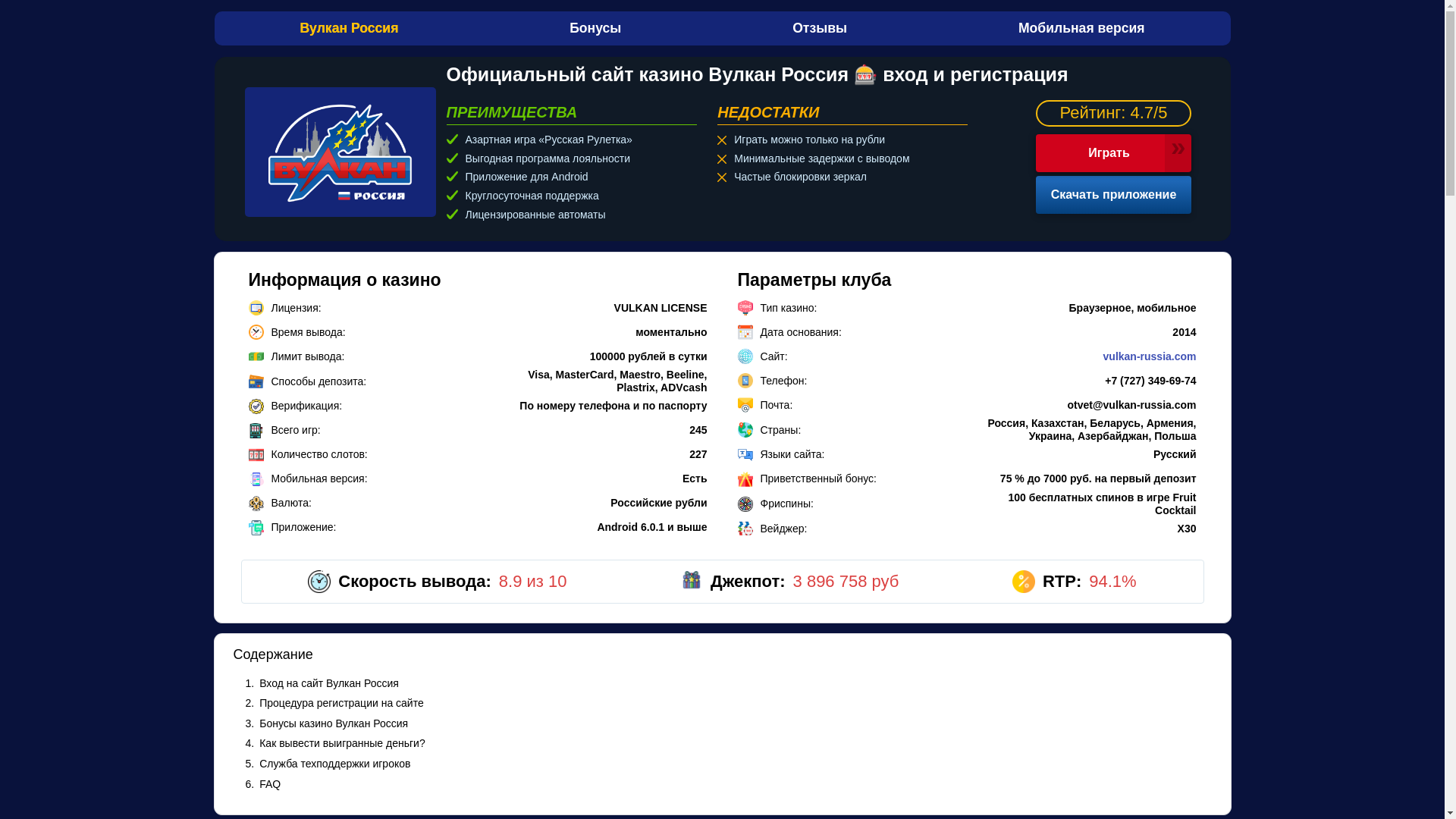Click the email otvet@vulkan-russia.com
The height and width of the screenshot is (819, 1456).
(1131, 405)
